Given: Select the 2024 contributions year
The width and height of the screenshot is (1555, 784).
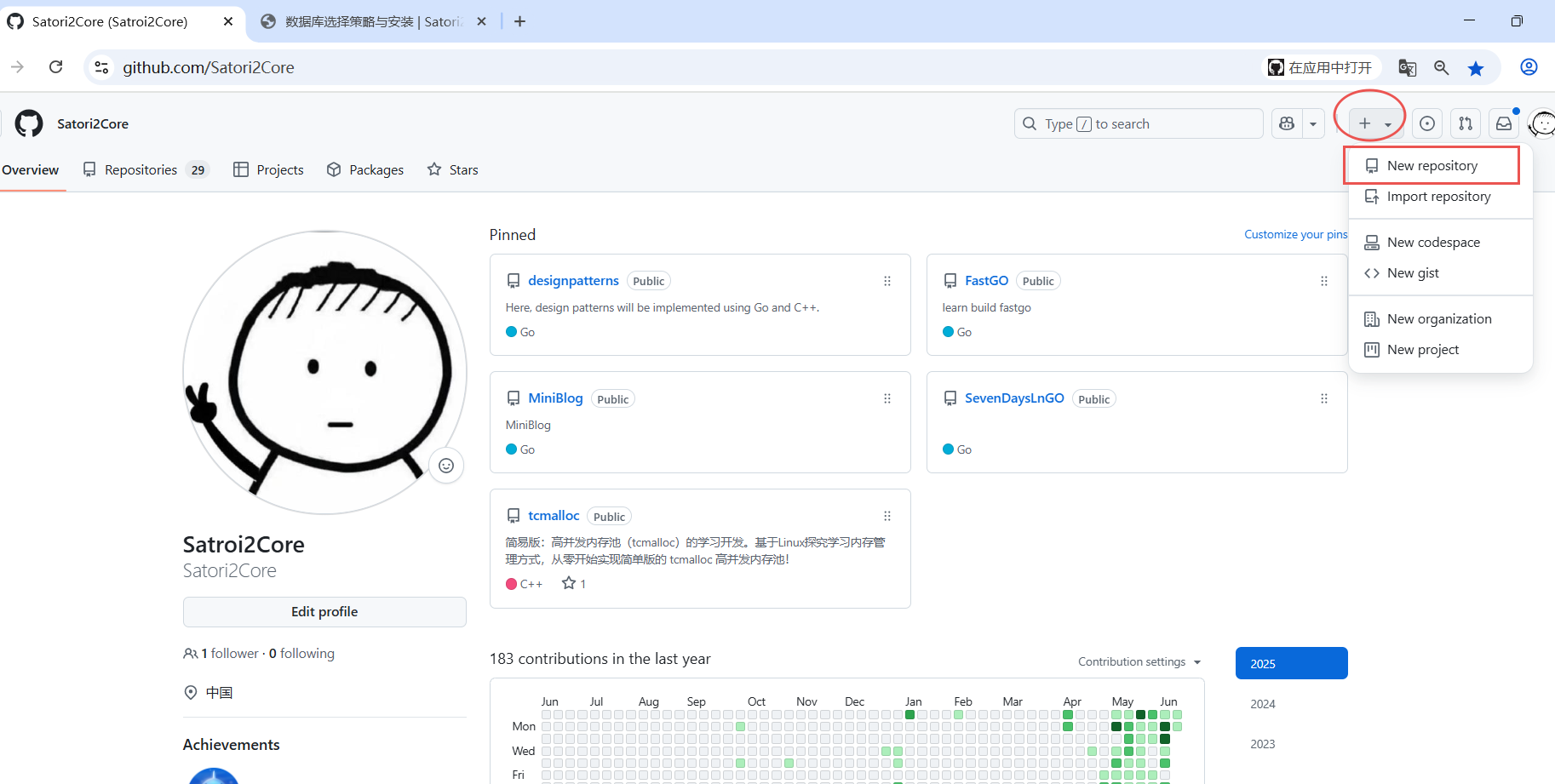Looking at the screenshot, I should click(x=1291, y=703).
